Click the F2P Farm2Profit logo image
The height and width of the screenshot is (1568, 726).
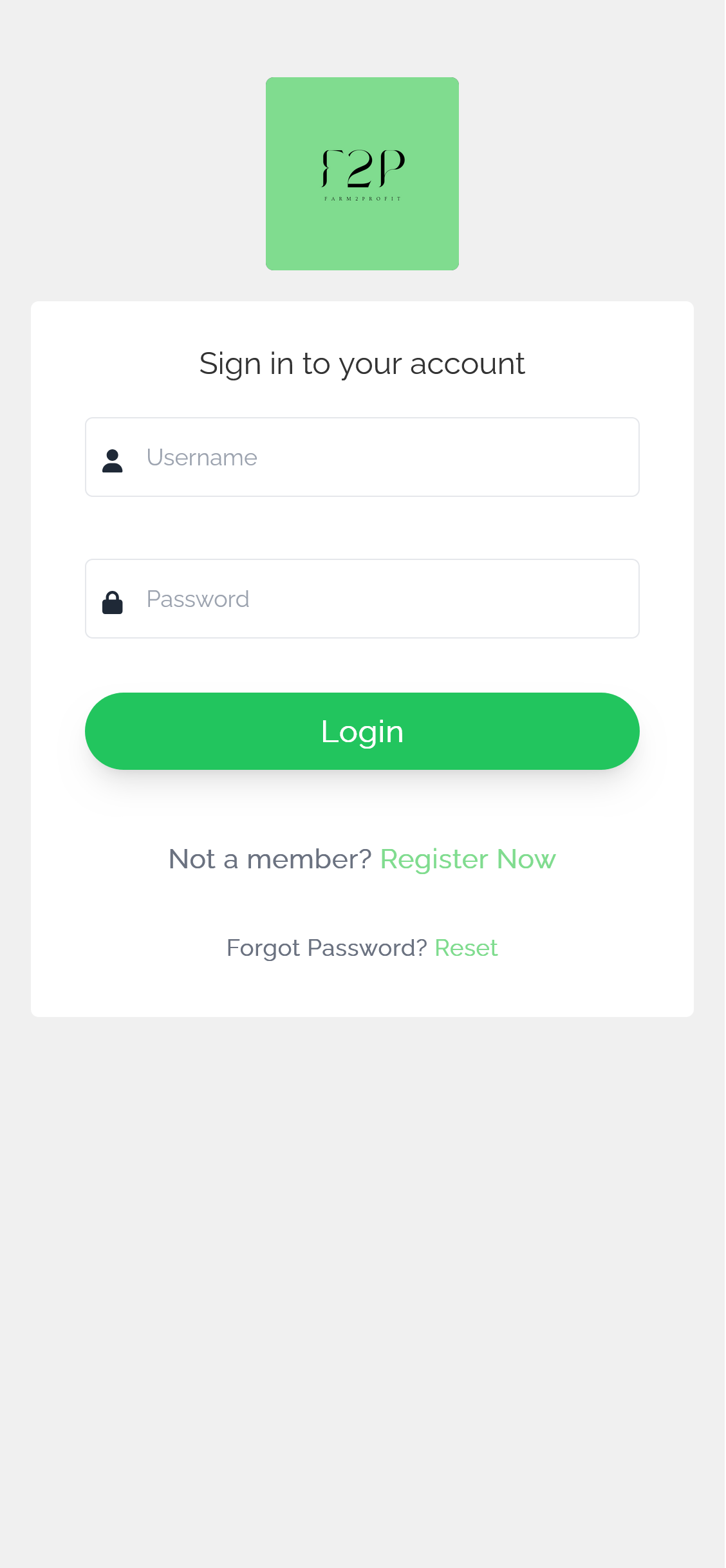click(x=362, y=174)
